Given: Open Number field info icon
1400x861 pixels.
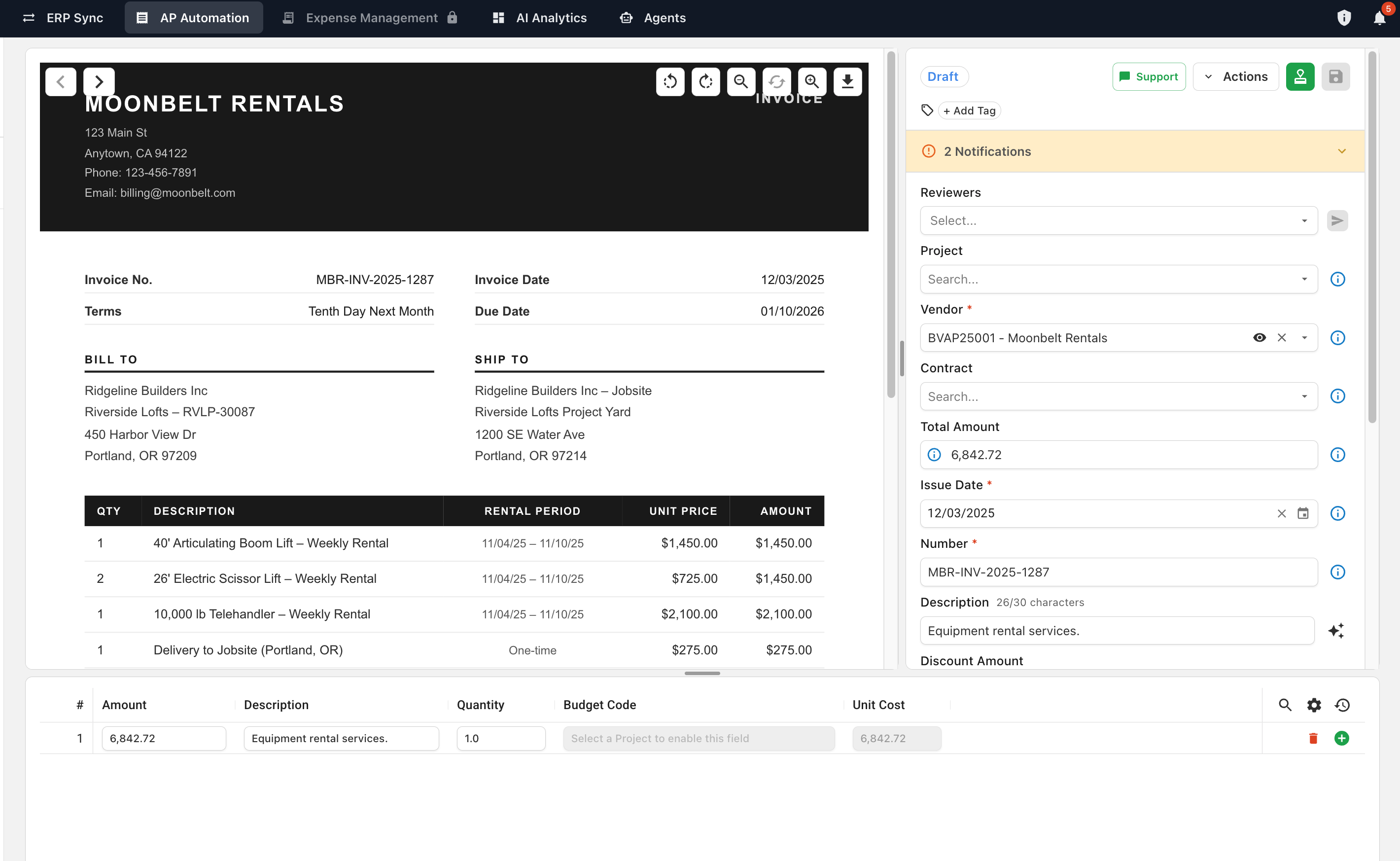Looking at the screenshot, I should click(1337, 573).
